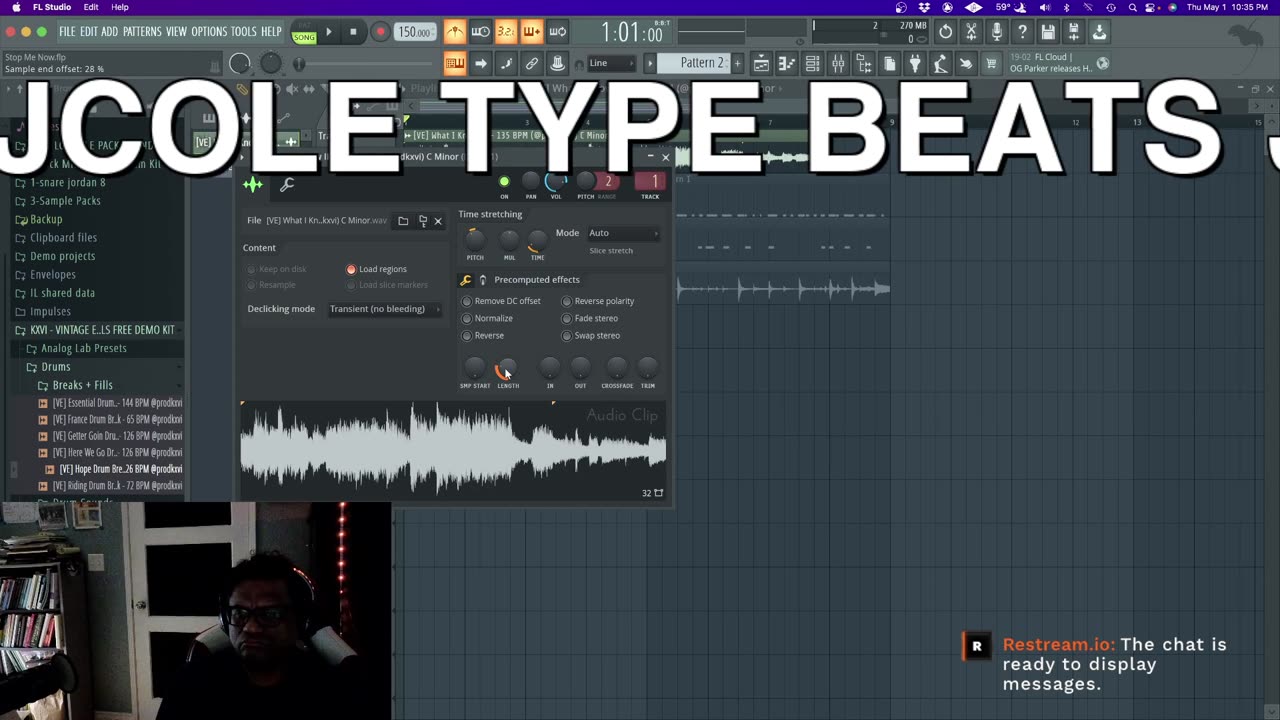Open the Mixer view icon
This screenshot has height=720, width=1280.
(838, 64)
